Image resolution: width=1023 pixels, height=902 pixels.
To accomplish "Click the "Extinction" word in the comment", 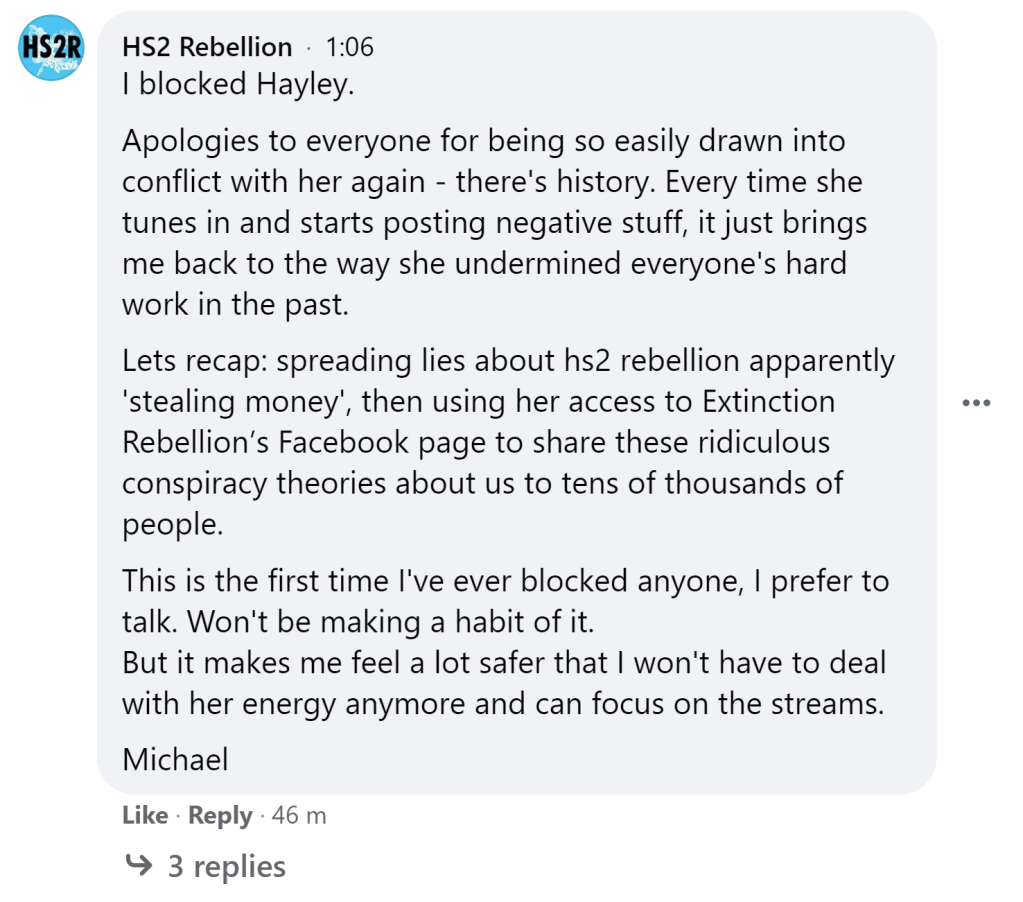I will 769,402.
